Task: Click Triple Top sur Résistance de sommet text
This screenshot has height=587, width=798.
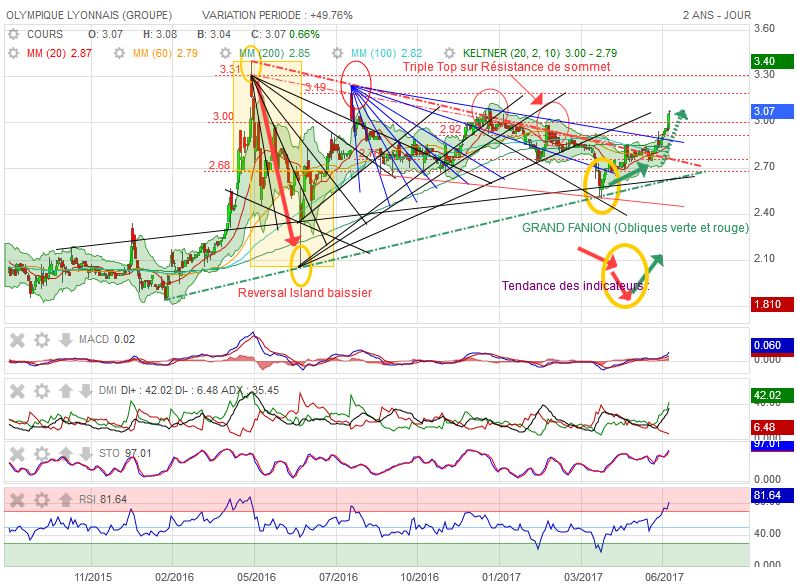Action: pyautogui.click(x=506, y=67)
